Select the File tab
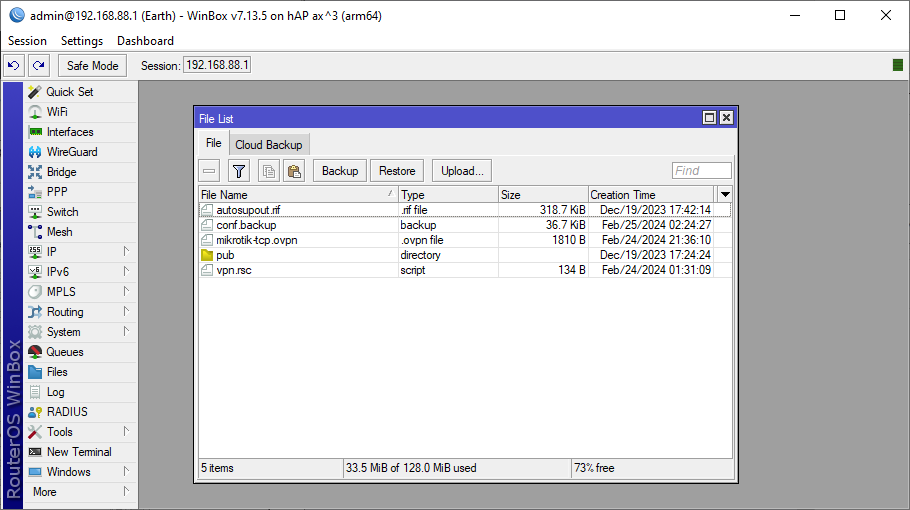The image size is (910, 510). tap(214, 143)
